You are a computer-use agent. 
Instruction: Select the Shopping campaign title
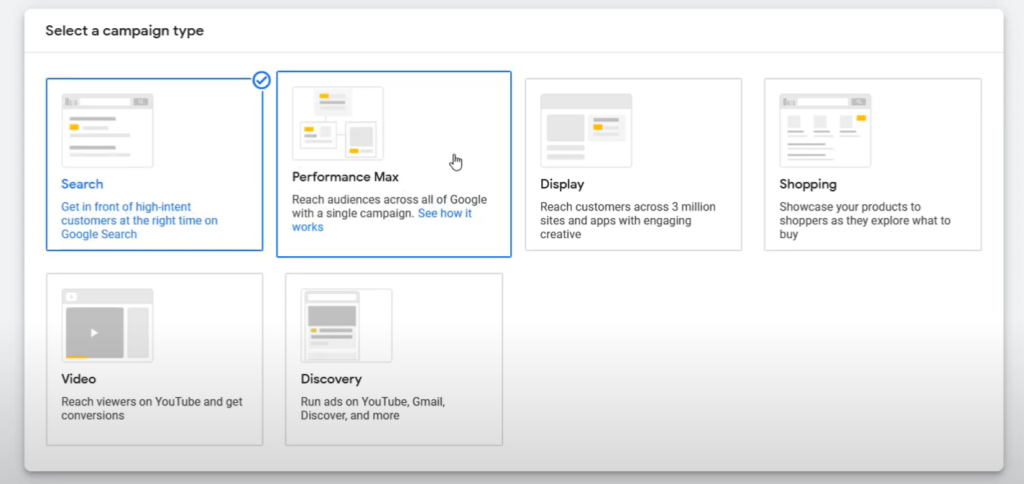point(808,184)
